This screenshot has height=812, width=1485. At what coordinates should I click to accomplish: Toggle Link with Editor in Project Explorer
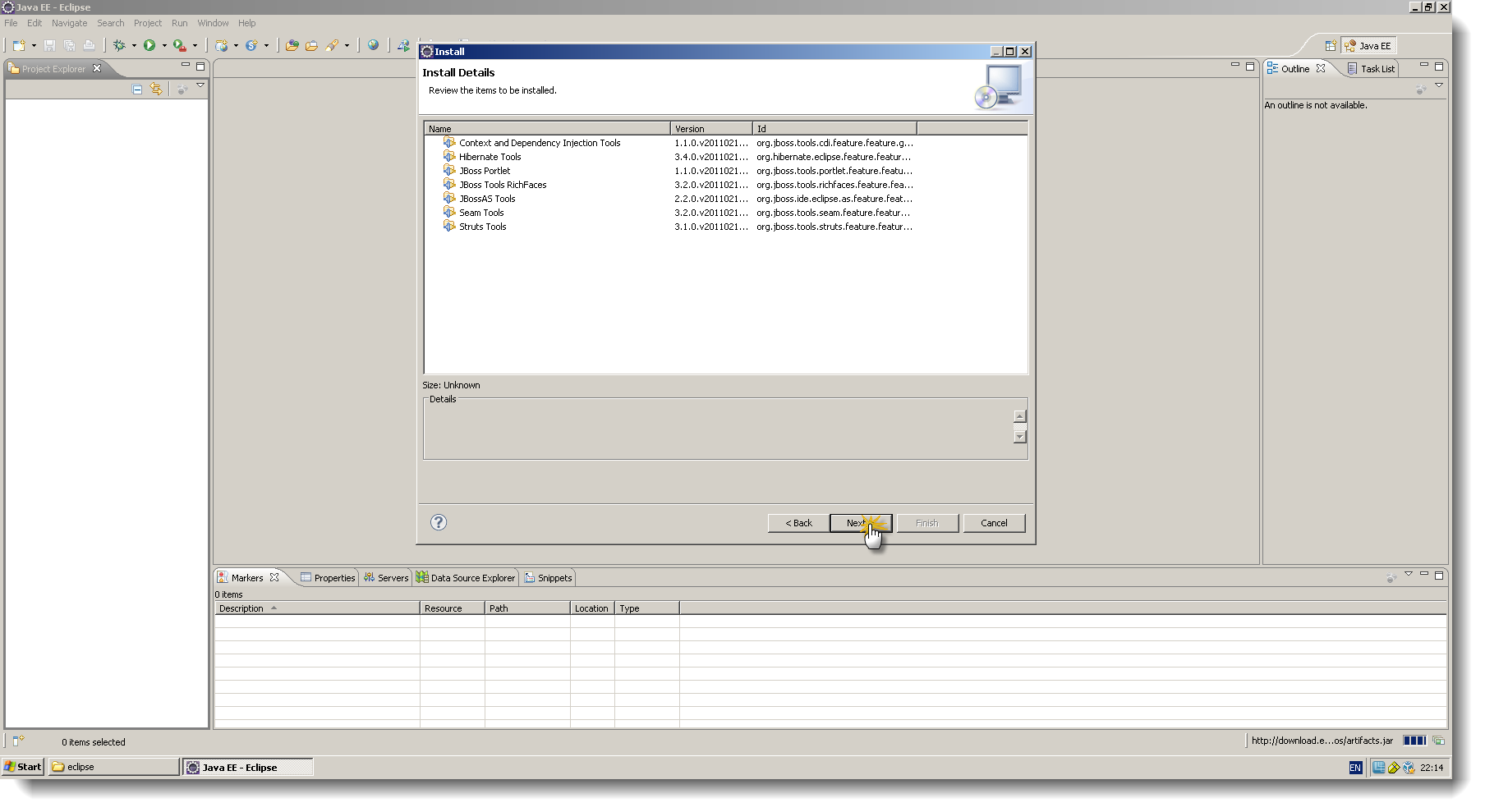[156, 89]
